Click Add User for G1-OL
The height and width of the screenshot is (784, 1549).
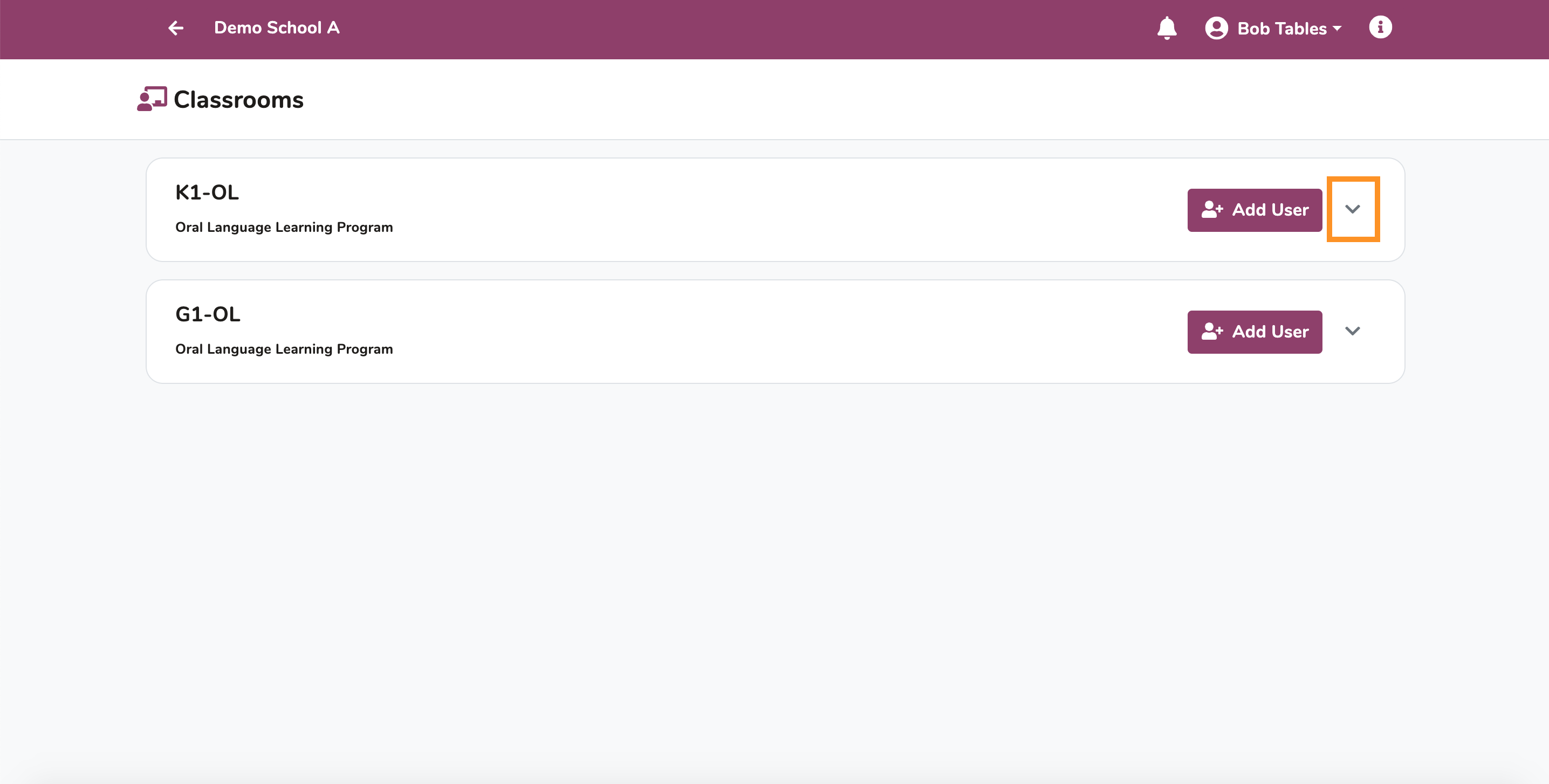(x=1255, y=332)
